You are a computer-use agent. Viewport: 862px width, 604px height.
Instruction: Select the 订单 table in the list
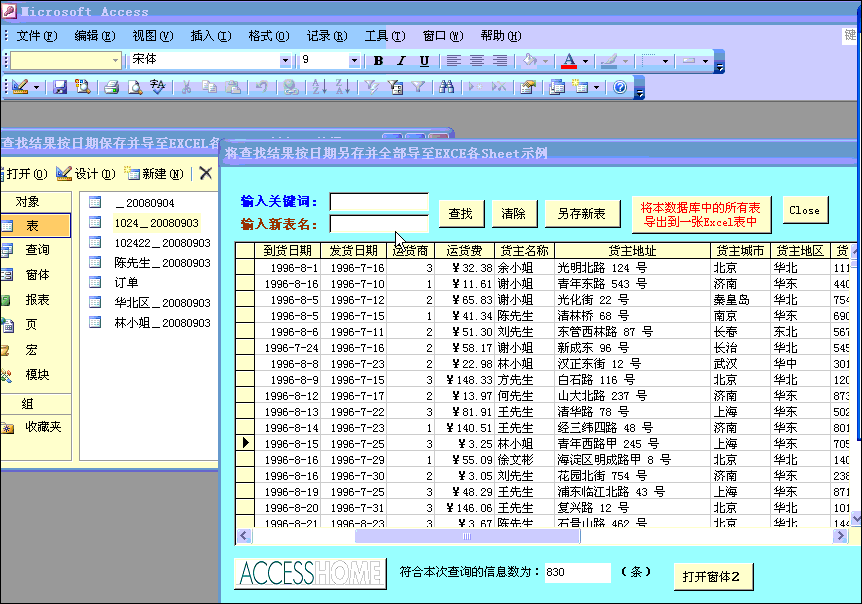126,282
